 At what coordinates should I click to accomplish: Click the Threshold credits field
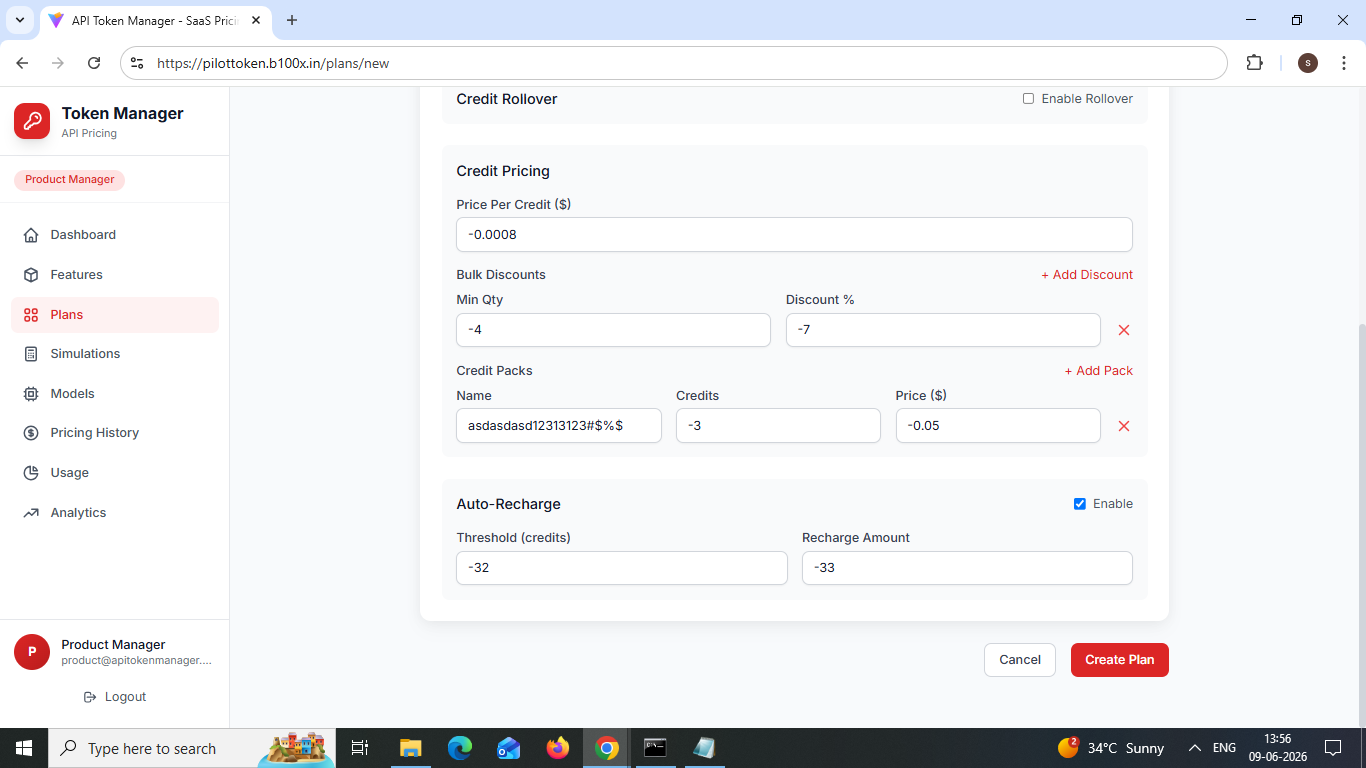coord(622,568)
